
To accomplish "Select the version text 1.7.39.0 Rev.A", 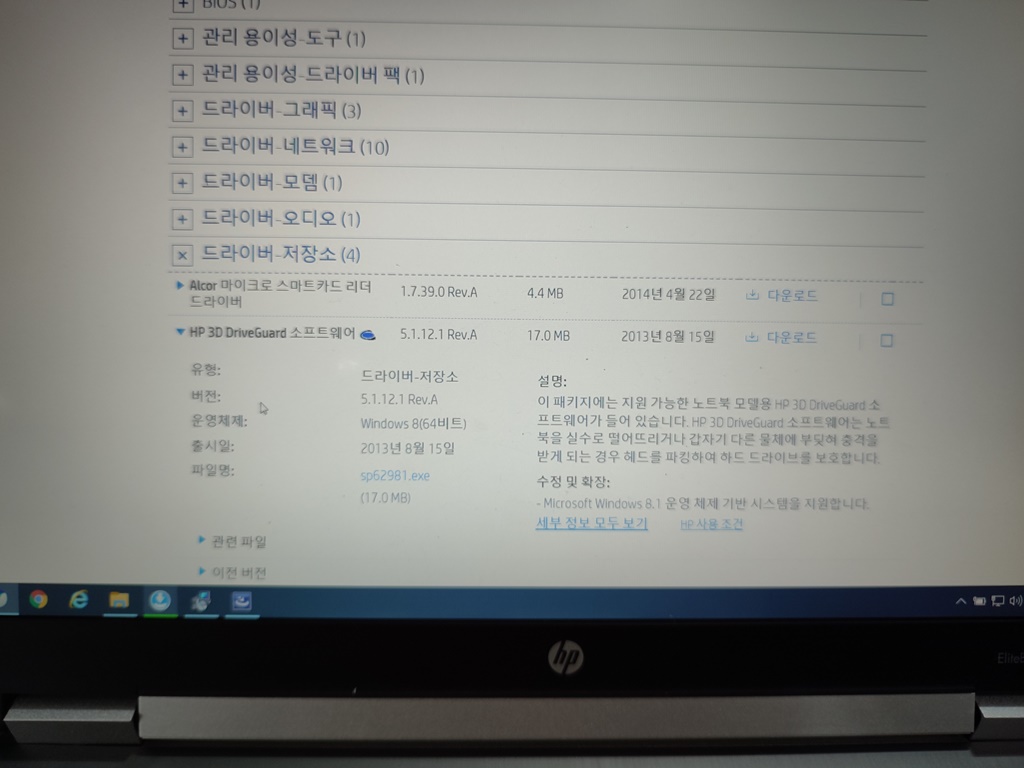I will click(x=439, y=292).
